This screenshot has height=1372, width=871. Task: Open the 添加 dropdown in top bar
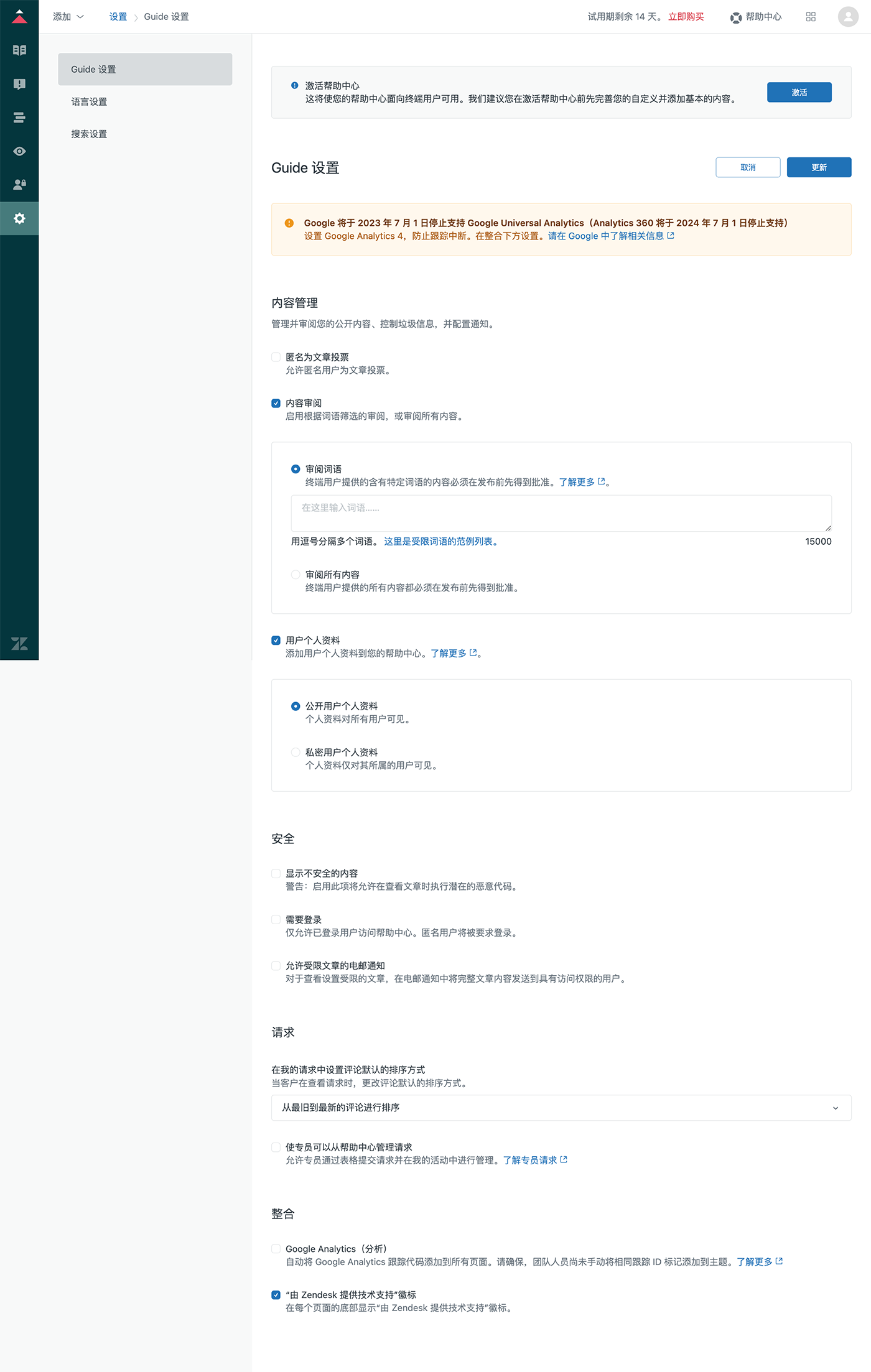tap(68, 17)
